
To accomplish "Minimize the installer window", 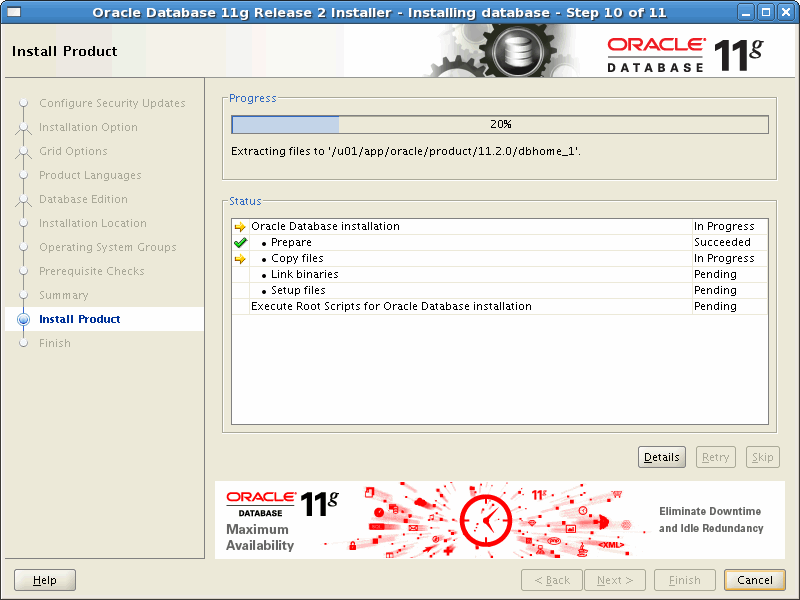I will (x=746, y=12).
